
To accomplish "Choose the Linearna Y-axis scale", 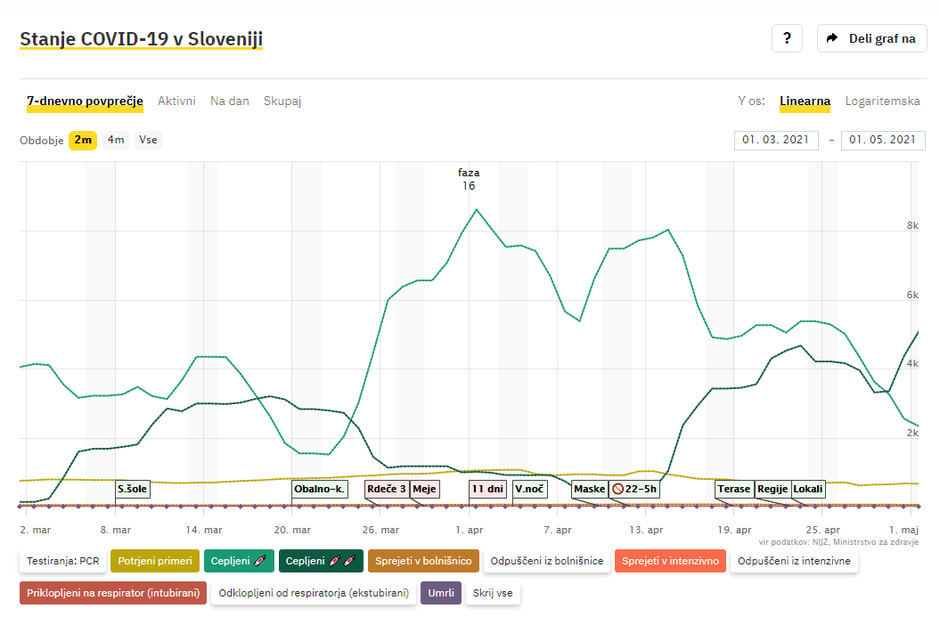I will (804, 101).
